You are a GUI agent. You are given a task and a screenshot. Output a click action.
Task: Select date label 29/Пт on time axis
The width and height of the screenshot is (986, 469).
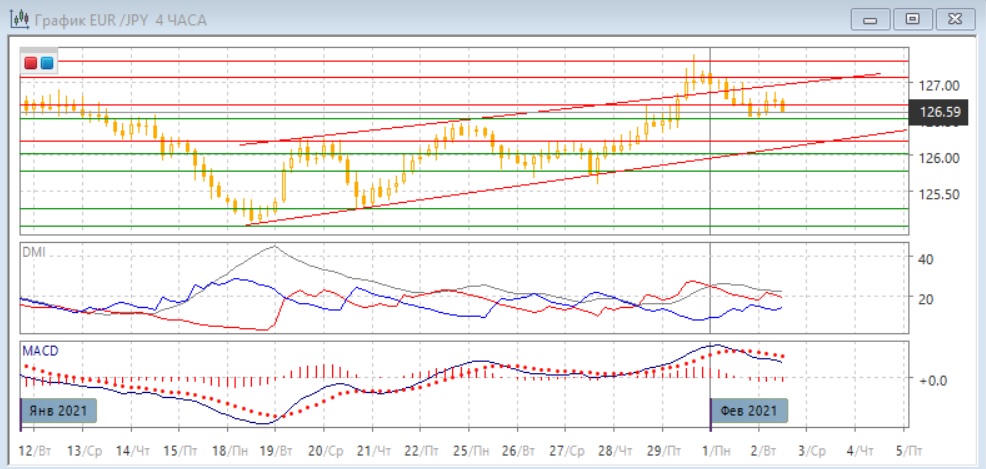coord(665,451)
